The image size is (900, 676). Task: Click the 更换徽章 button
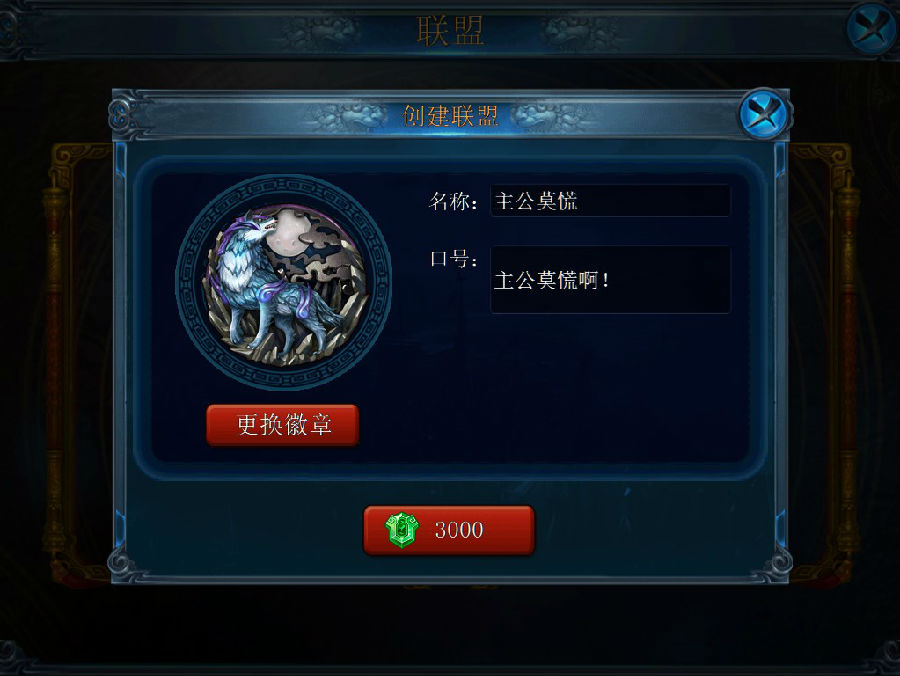283,425
